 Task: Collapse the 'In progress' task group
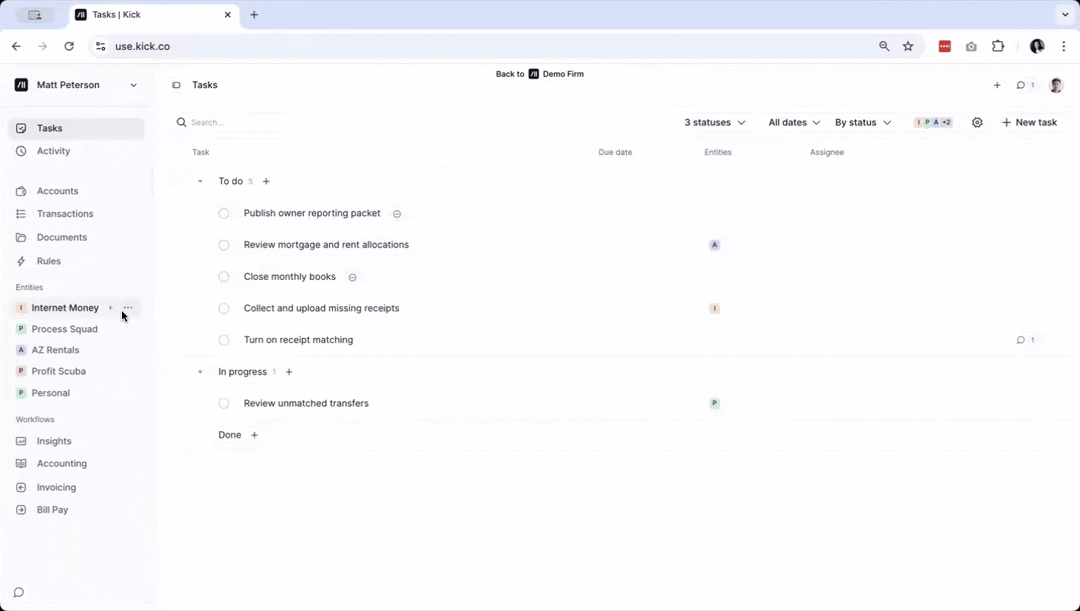(199, 371)
